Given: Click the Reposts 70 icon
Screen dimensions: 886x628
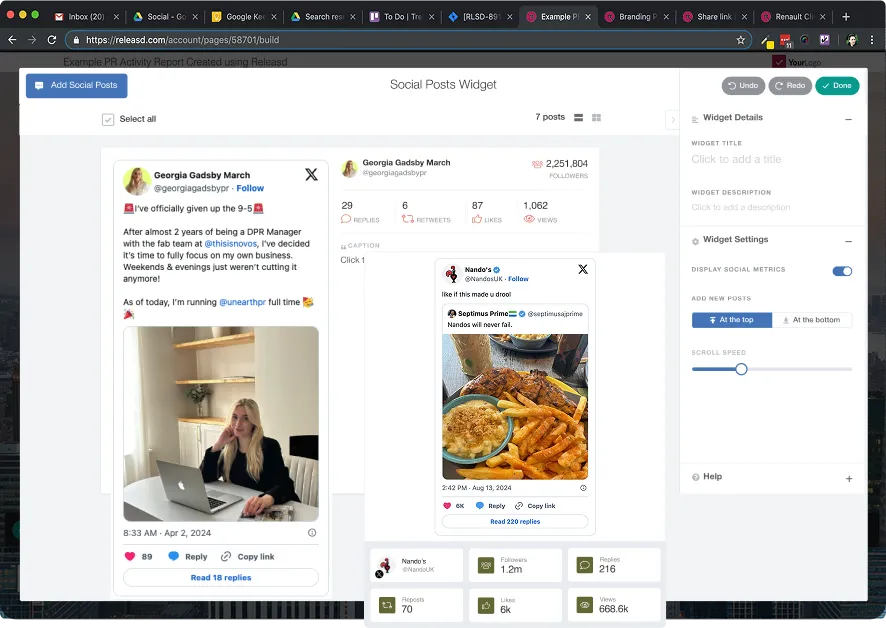Looking at the screenshot, I should pos(385,605).
